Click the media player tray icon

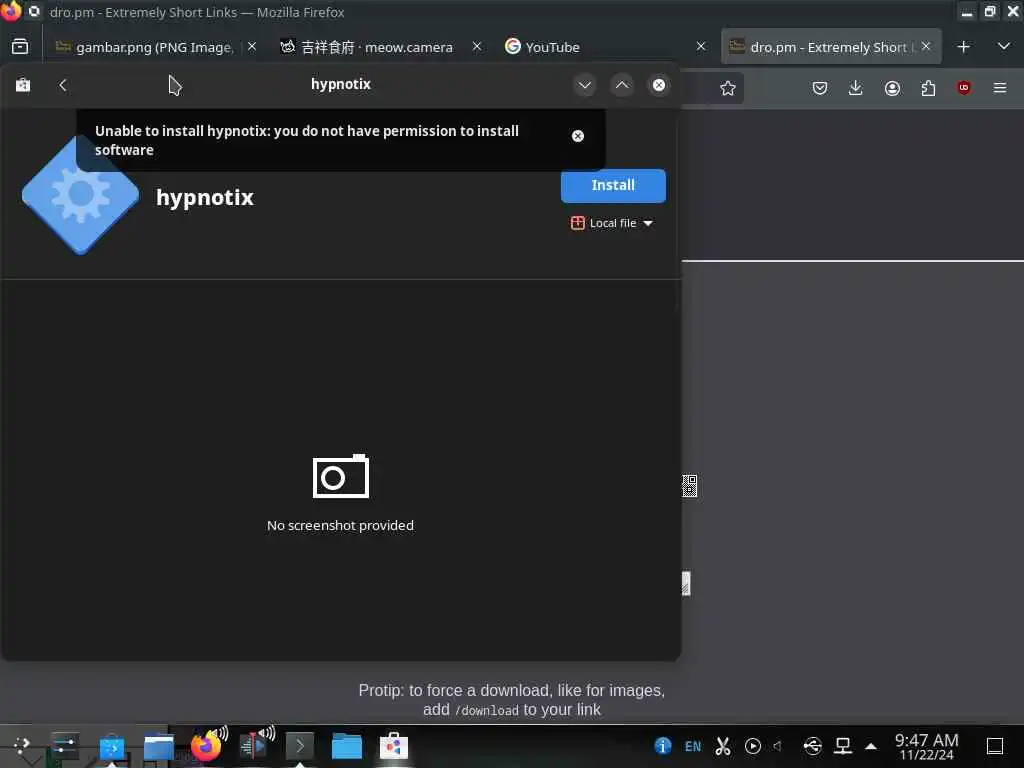click(x=752, y=746)
